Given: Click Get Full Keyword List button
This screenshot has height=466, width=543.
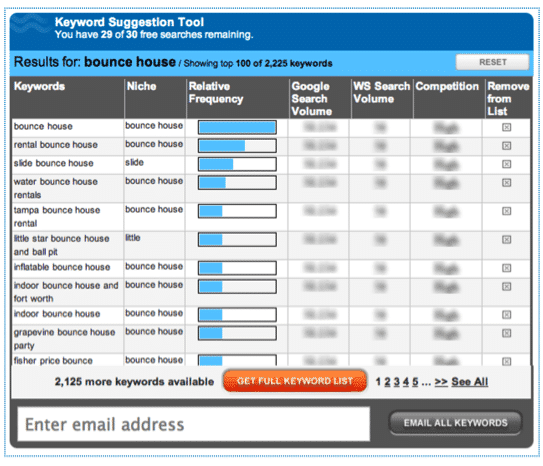Looking at the screenshot, I should 295,381.
